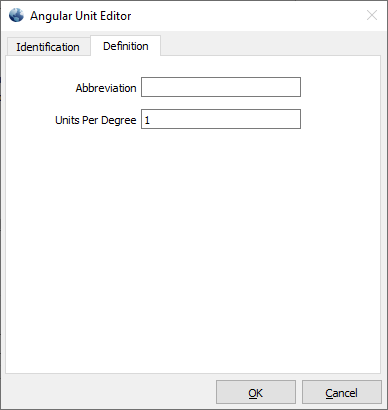This screenshot has height=410, width=388.
Task: Click the empty strip right of Definition tab
Action: (270, 45)
